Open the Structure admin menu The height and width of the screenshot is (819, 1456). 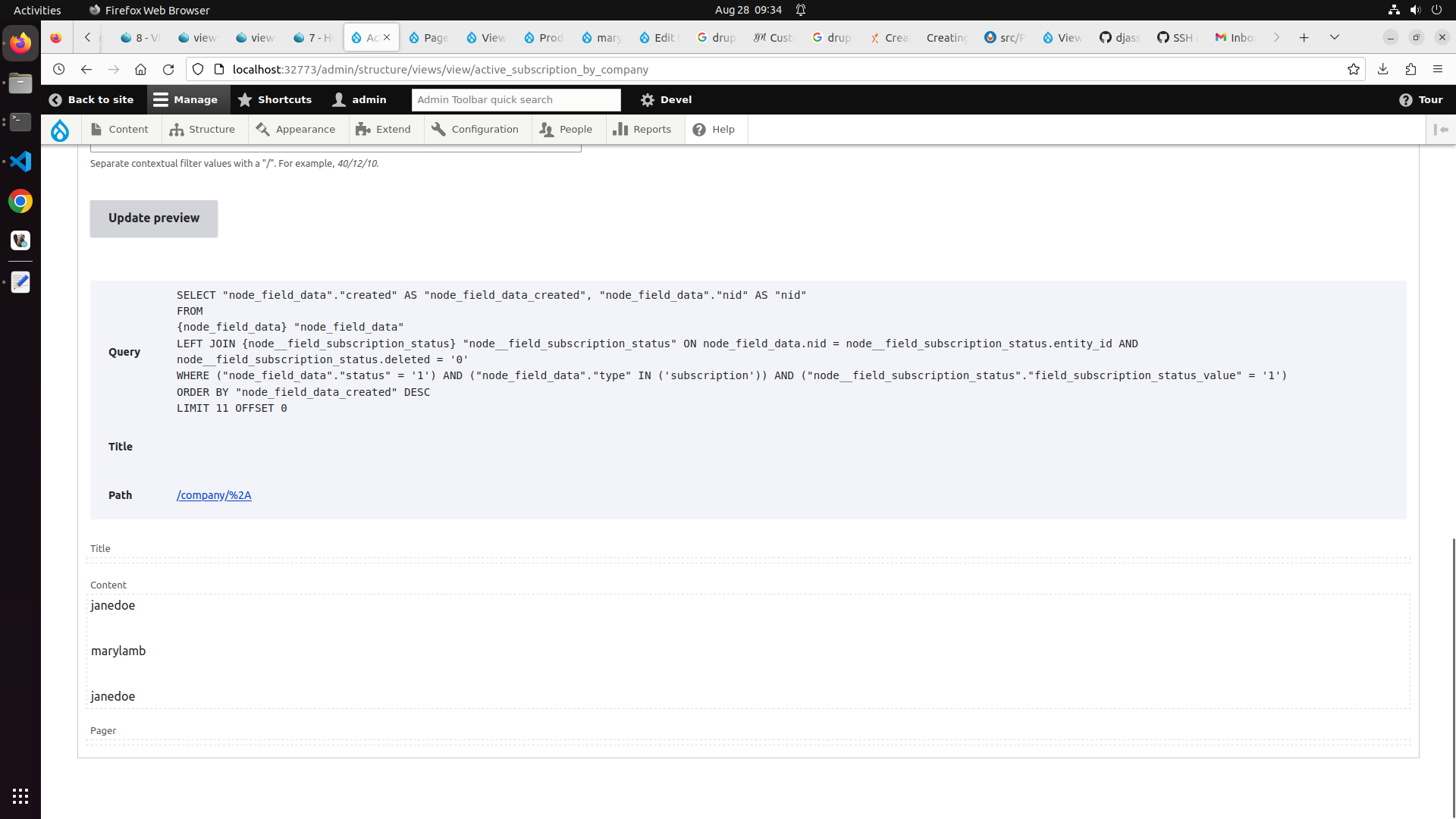point(202,130)
